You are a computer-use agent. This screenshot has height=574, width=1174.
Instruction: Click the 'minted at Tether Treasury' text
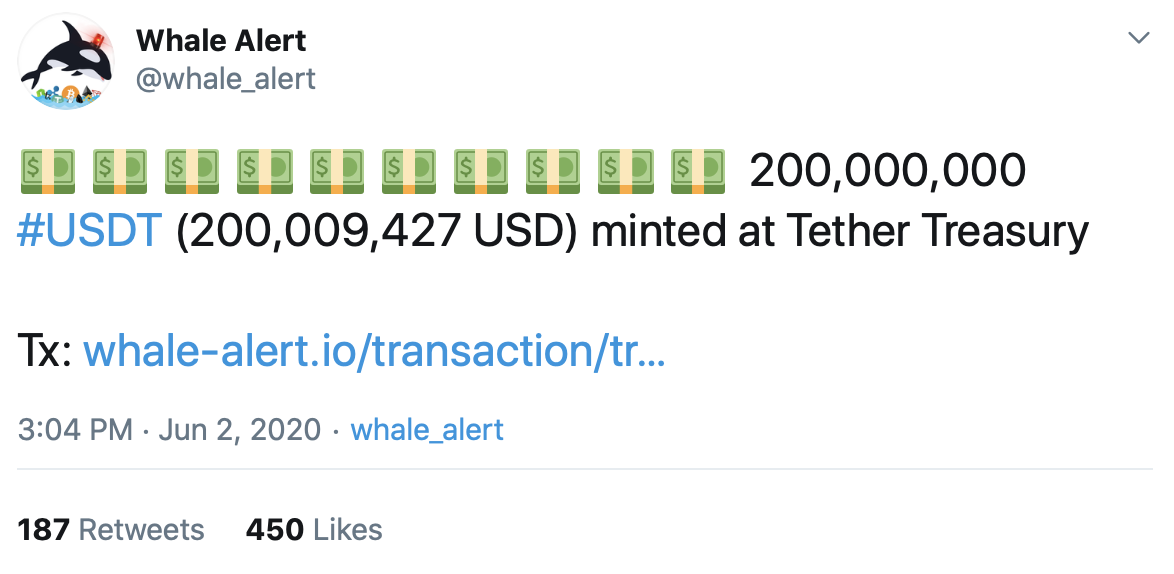pyautogui.click(x=839, y=231)
